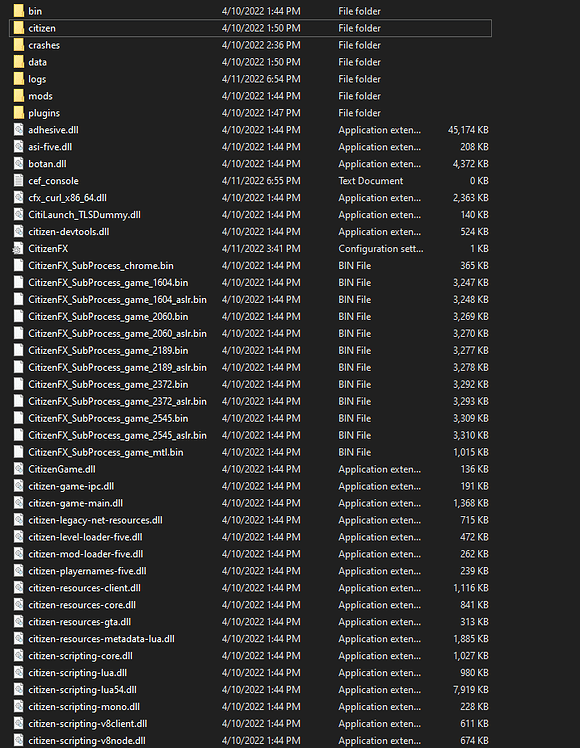This screenshot has width=580, height=748.
Task: Click the mods folder icon
Action: coord(19,96)
